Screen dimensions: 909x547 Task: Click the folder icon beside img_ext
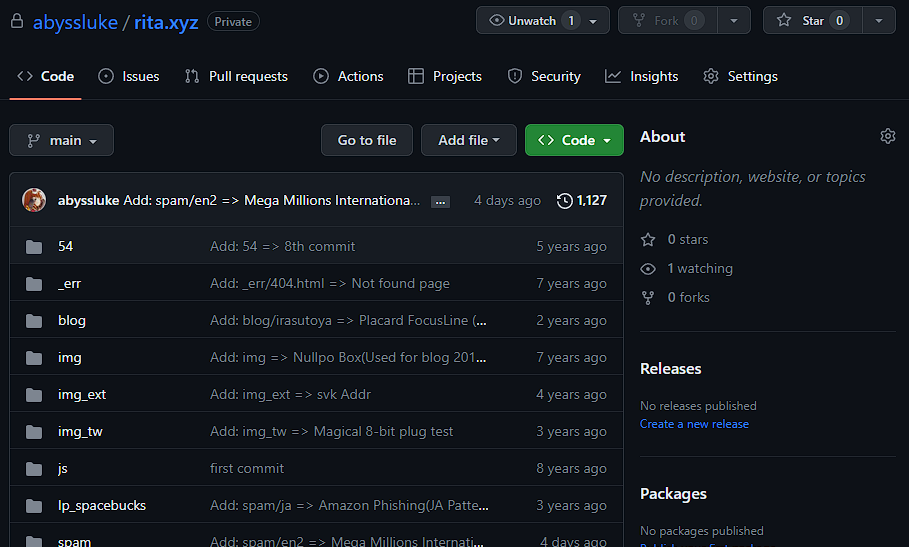(x=34, y=395)
